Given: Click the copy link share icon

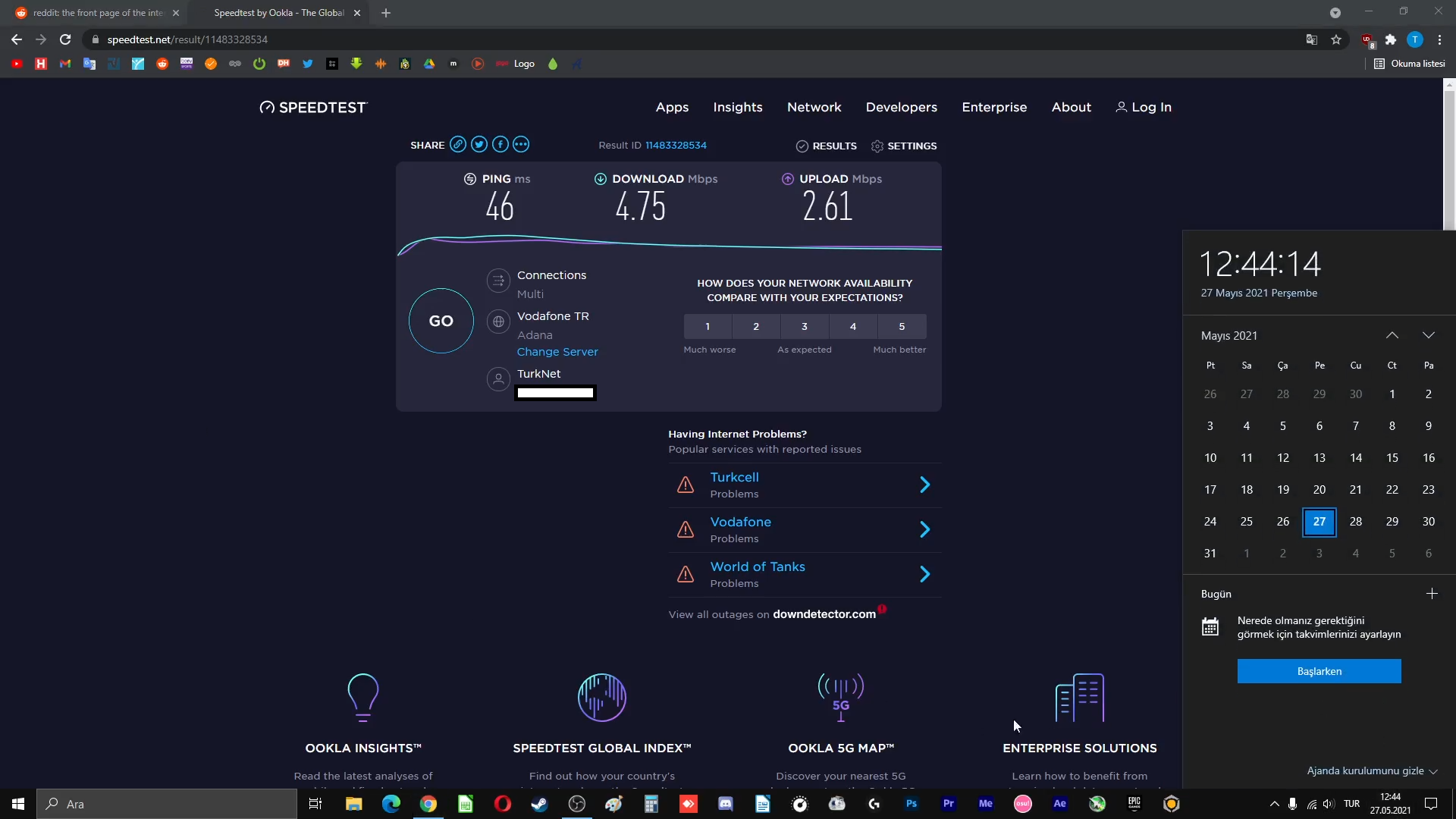Looking at the screenshot, I should tap(457, 145).
